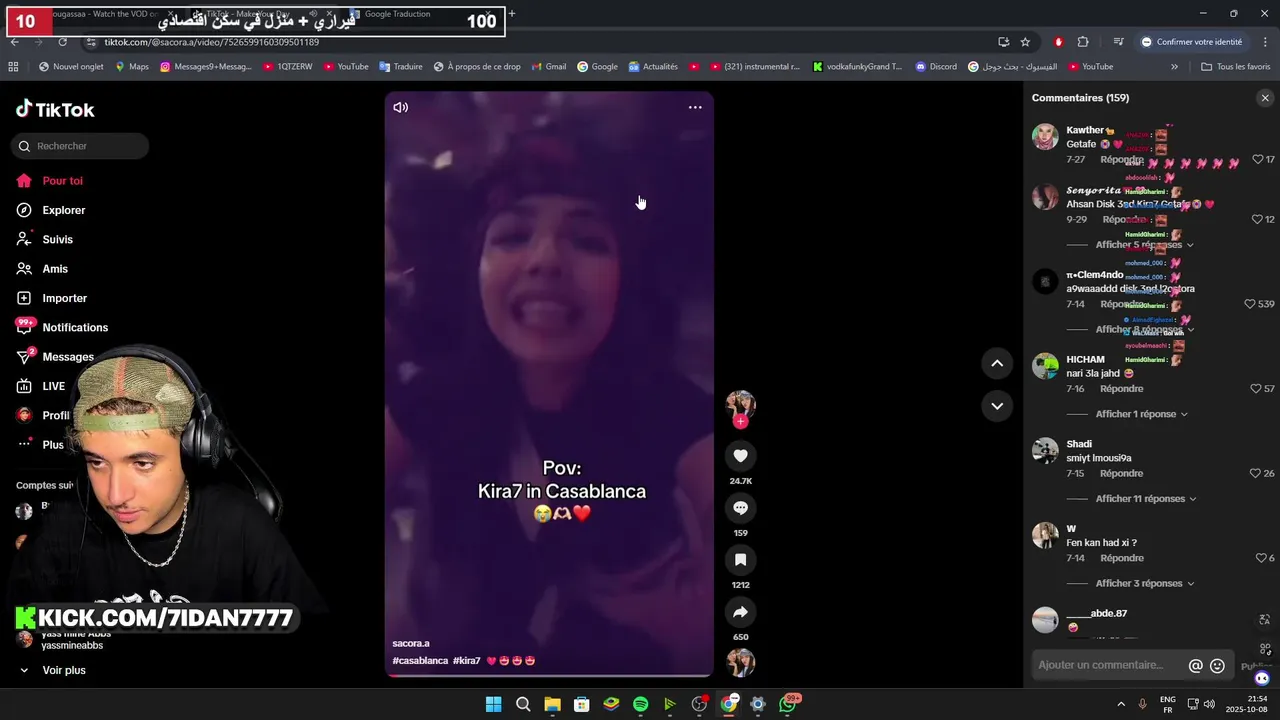This screenshot has width=1280, height=720.
Task: Go to the previous video with the up arrow
Action: (997, 363)
